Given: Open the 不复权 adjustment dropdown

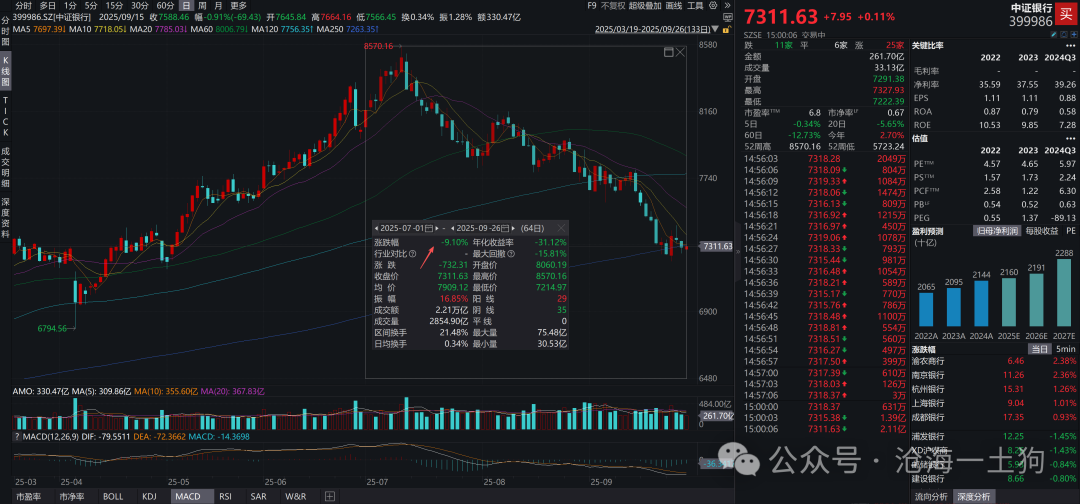Looking at the screenshot, I should click(613, 5).
